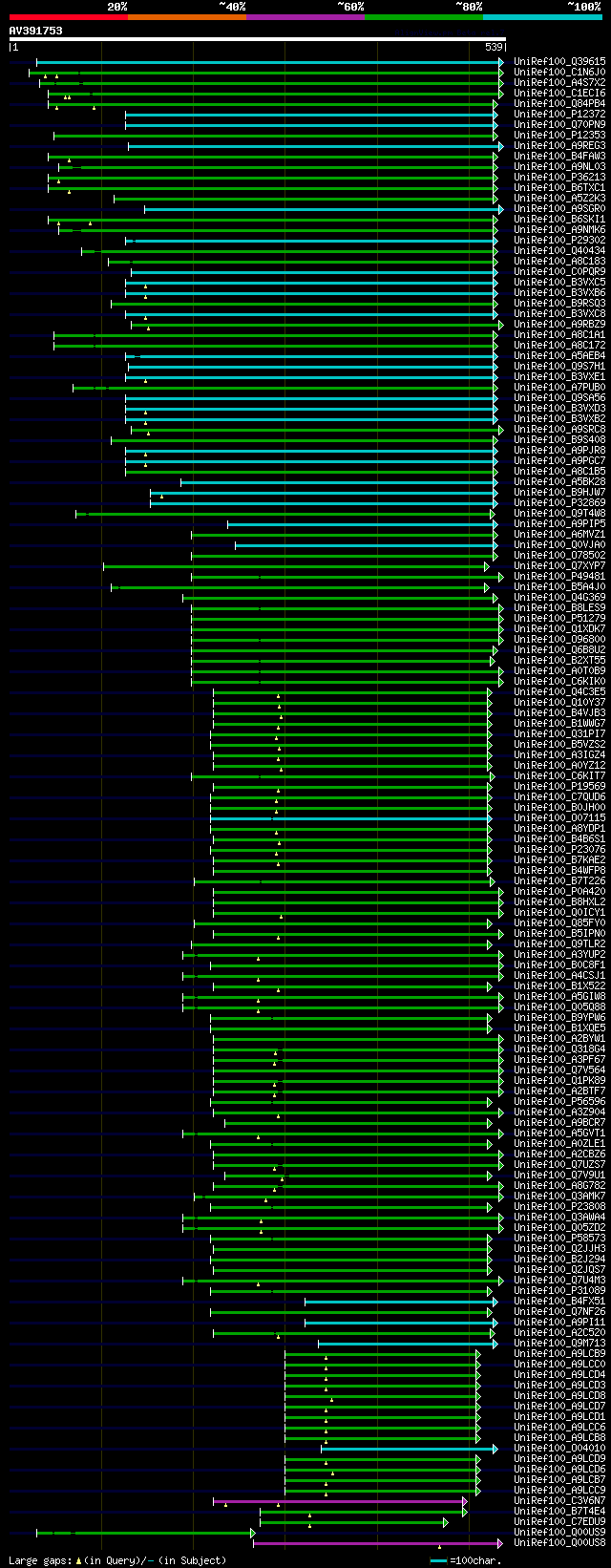611x1568 pixels.
Task: Select hit label UniRef100_Q9T4W8
Action: click(559, 513)
